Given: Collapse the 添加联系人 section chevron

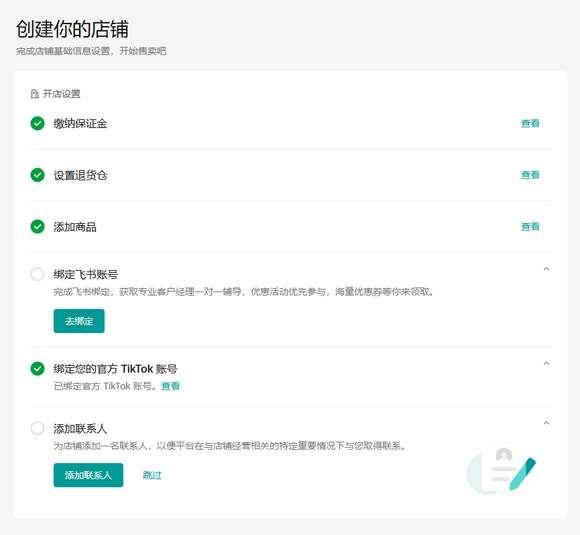Looking at the screenshot, I should pyautogui.click(x=546, y=423).
